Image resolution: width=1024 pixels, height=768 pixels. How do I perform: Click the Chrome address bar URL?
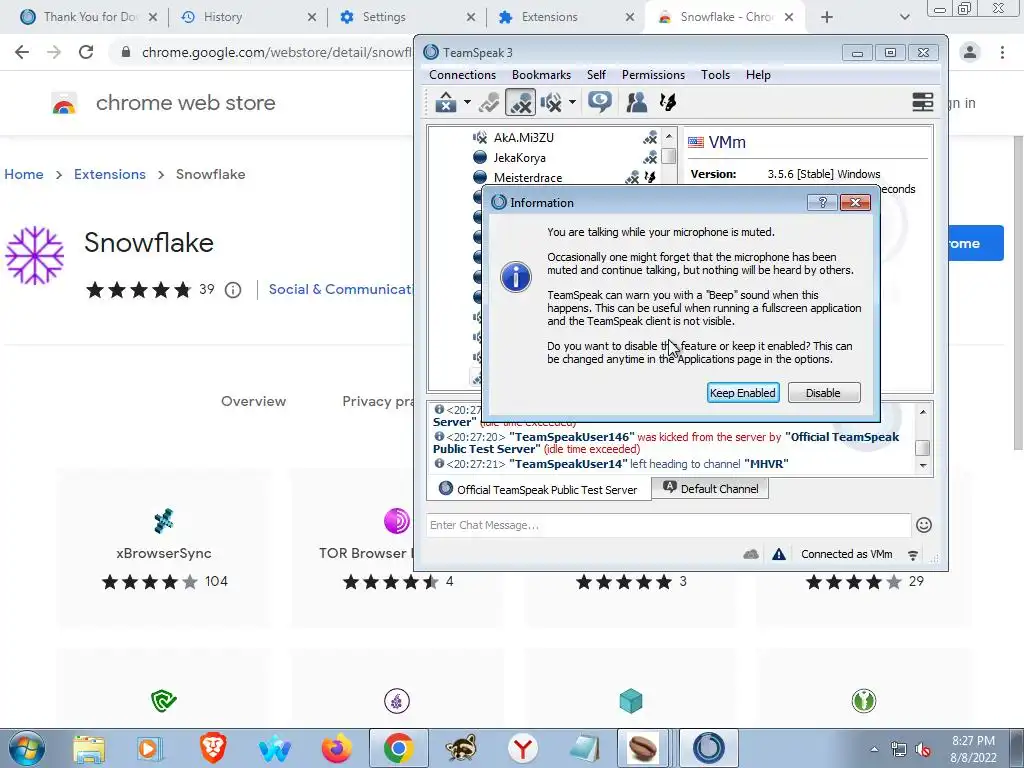(277, 52)
